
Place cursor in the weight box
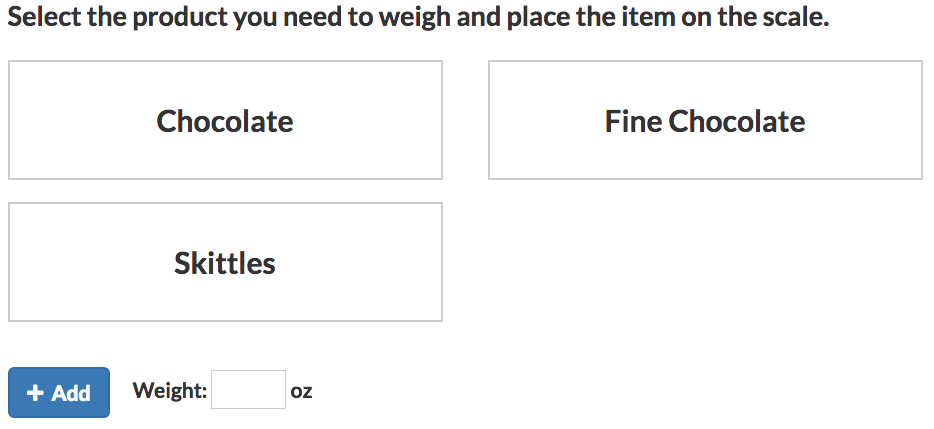248,390
